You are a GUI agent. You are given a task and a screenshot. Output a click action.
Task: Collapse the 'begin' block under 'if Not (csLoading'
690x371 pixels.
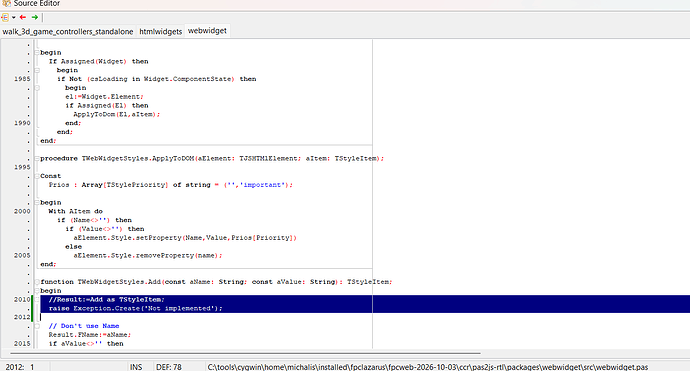click(37, 88)
